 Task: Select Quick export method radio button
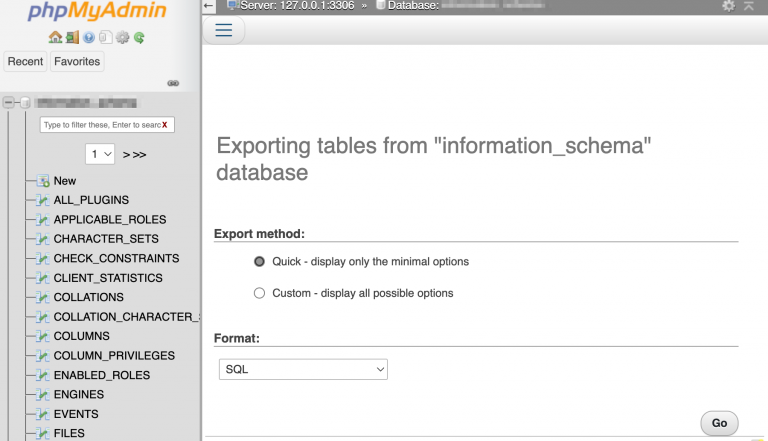pos(260,261)
